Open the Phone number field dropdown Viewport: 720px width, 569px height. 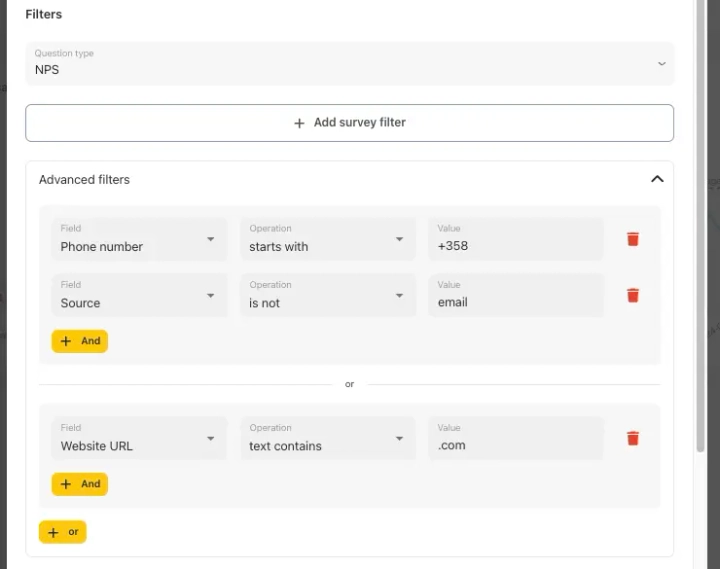(x=139, y=239)
